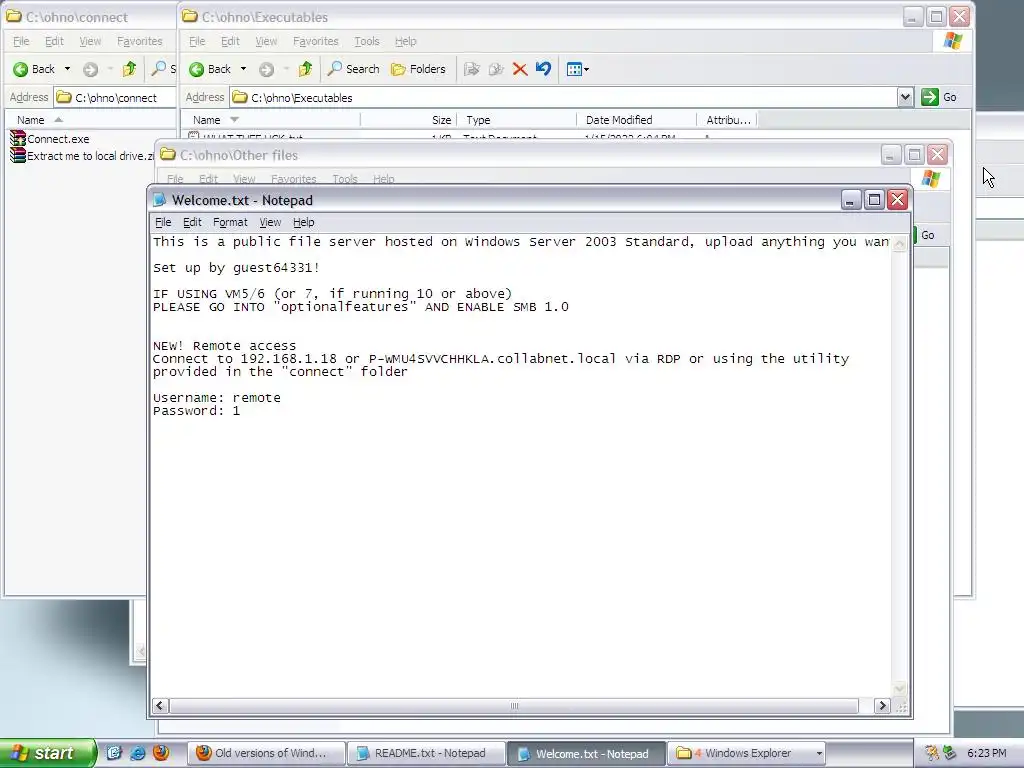Click connect window address field path

click(116, 98)
